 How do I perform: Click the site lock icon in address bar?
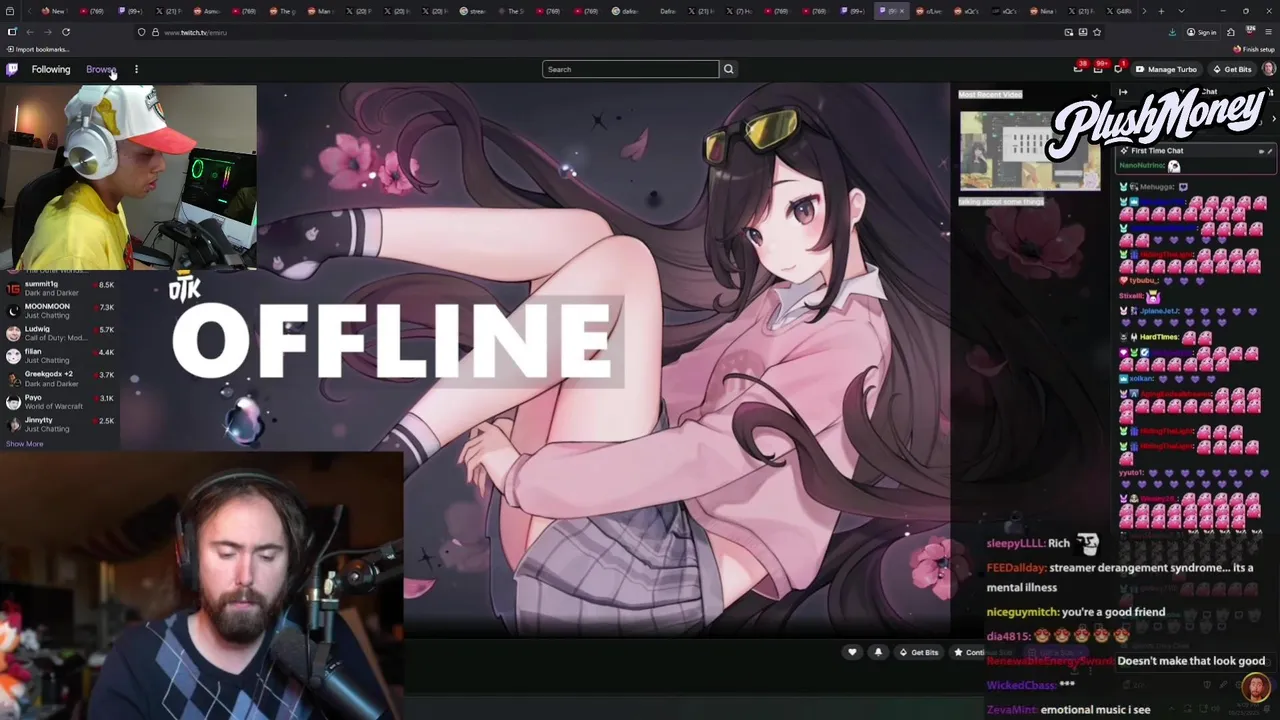(x=155, y=32)
